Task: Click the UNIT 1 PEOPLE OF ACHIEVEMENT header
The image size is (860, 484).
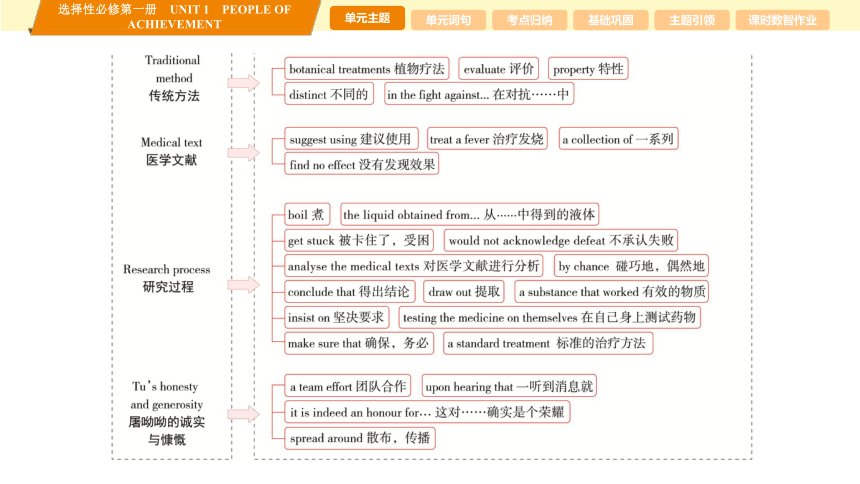Action: (174, 17)
